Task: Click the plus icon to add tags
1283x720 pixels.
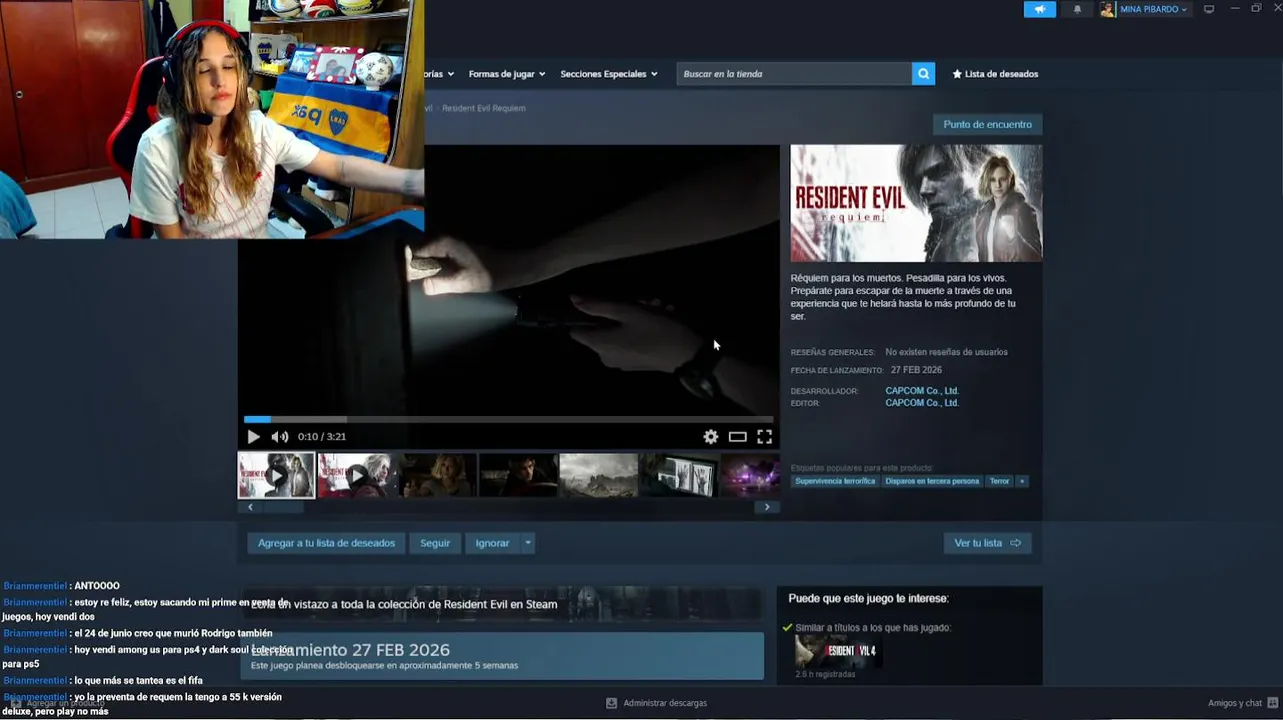Action: 1022,481
